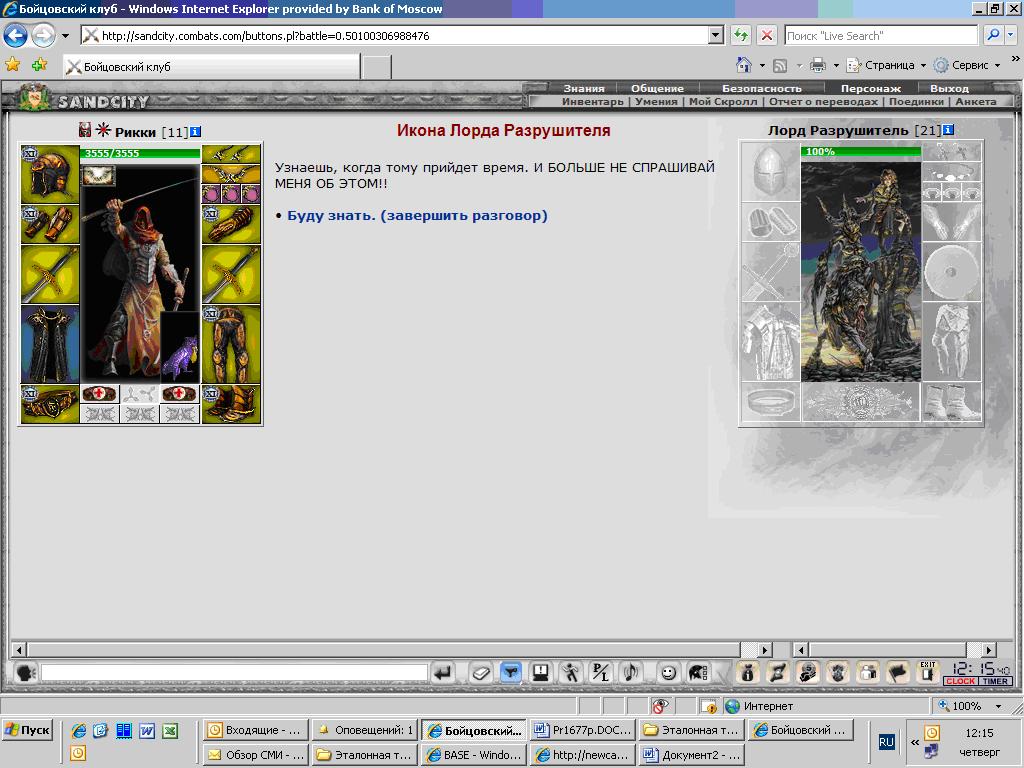1024x768 pixels.
Task: Open the Знания menu
Action: click(584, 88)
